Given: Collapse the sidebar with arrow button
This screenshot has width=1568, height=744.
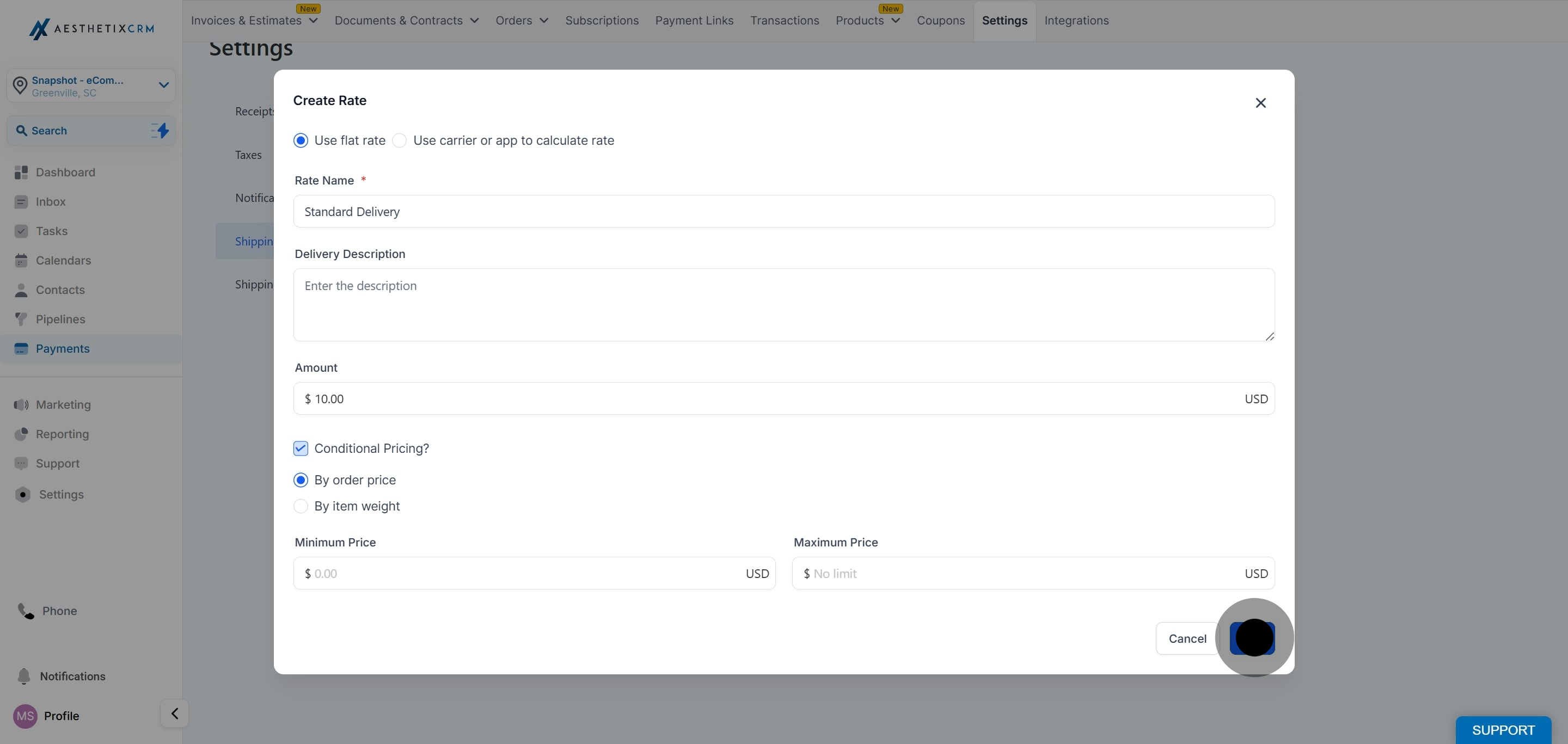Looking at the screenshot, I should coord(175,714).
